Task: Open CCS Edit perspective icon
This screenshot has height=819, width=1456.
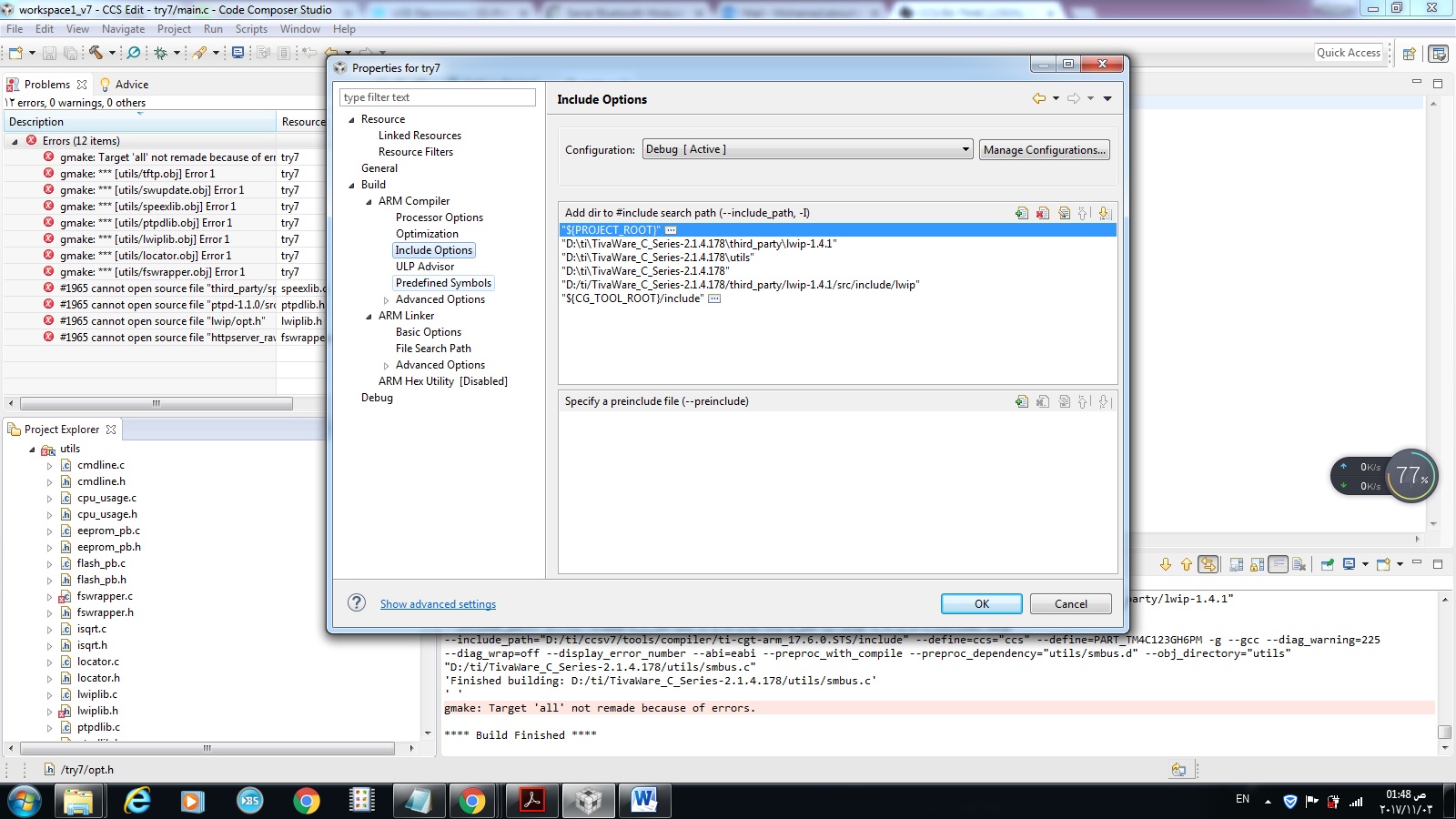Action: click(x=1439, y=54)
